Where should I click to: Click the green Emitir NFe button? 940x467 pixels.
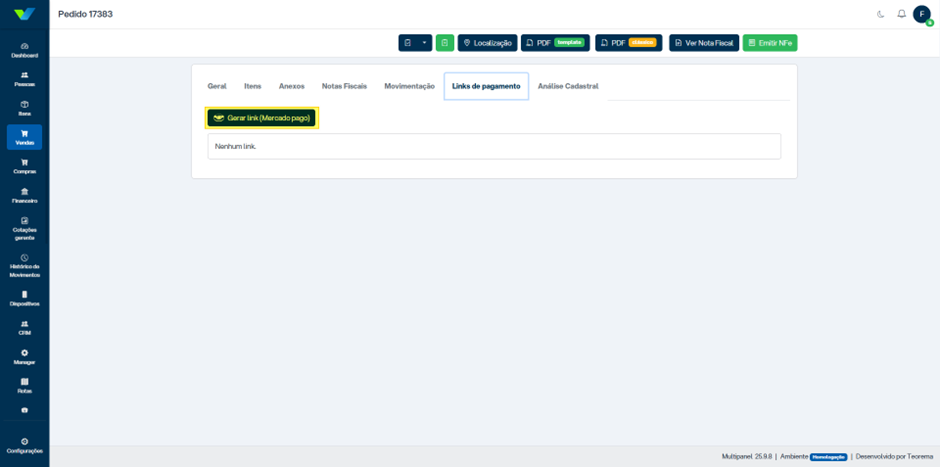pos(770,43)
